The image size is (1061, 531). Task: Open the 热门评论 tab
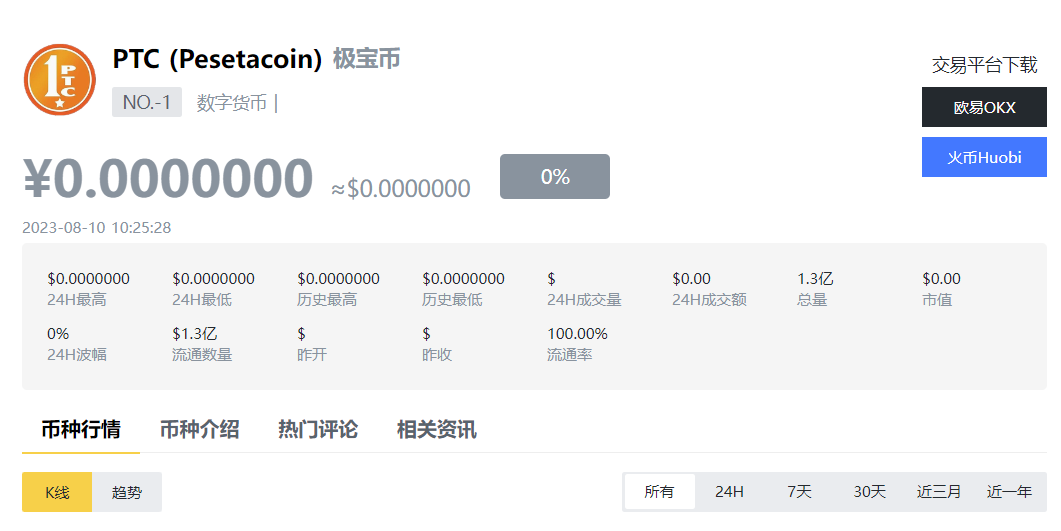coord(317,430)
